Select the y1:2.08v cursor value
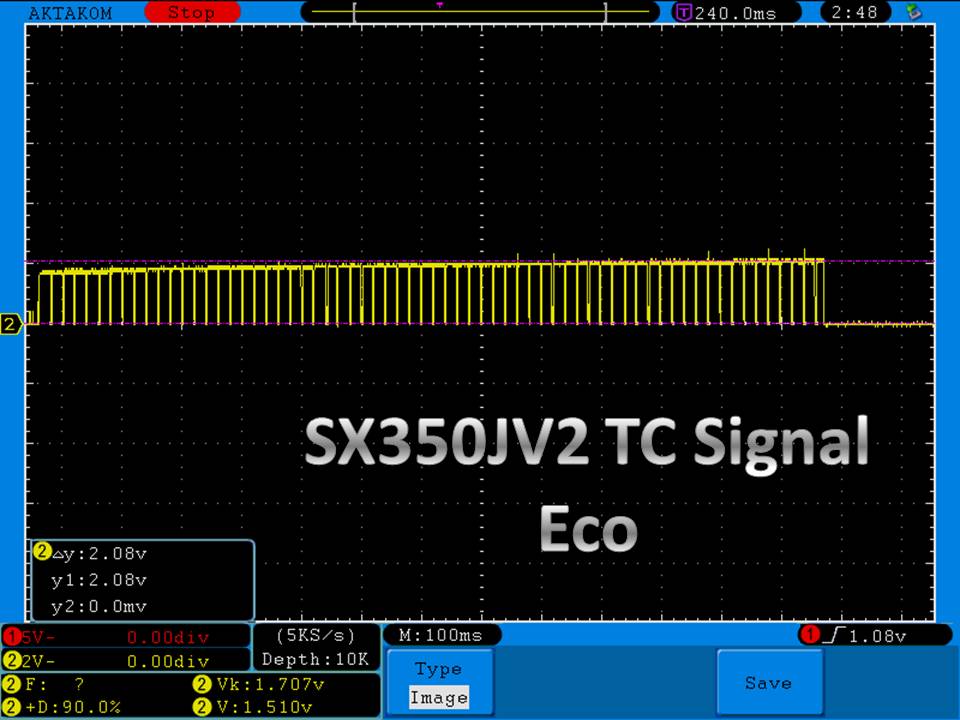The height and width of the screenshot is (720, 960). (98, 580)
